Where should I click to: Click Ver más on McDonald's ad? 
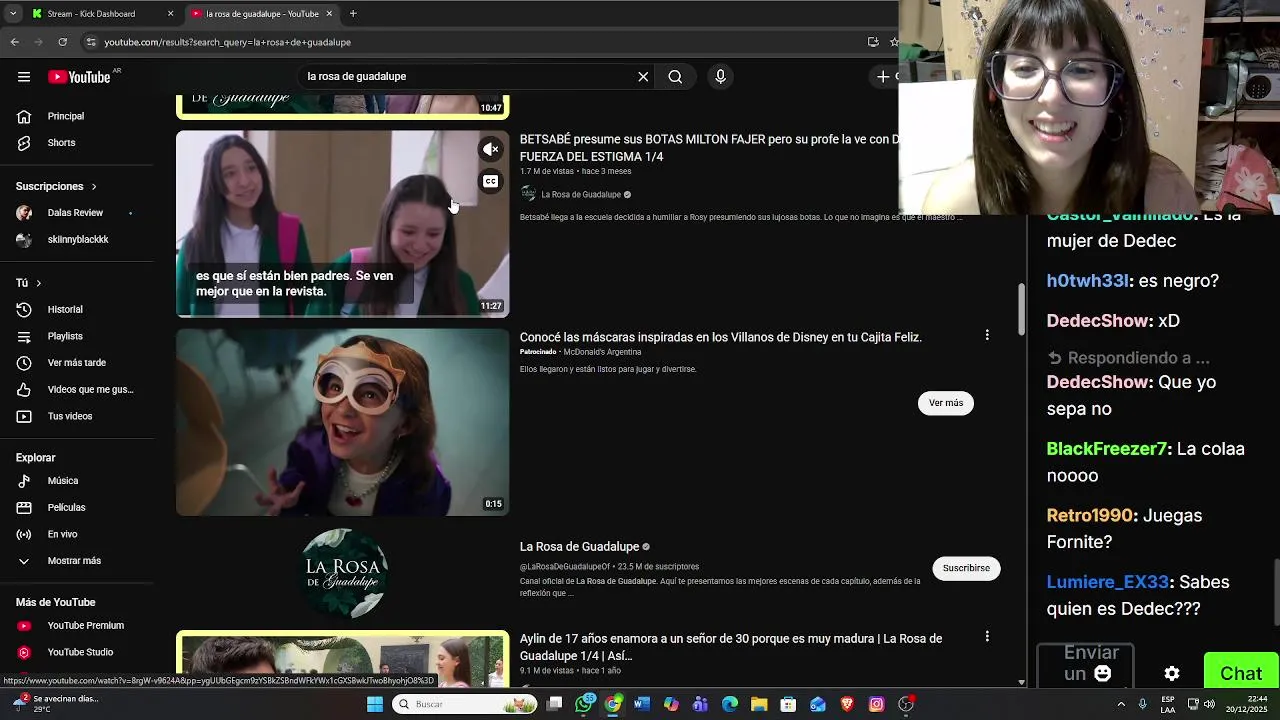[x=945, y=403]
